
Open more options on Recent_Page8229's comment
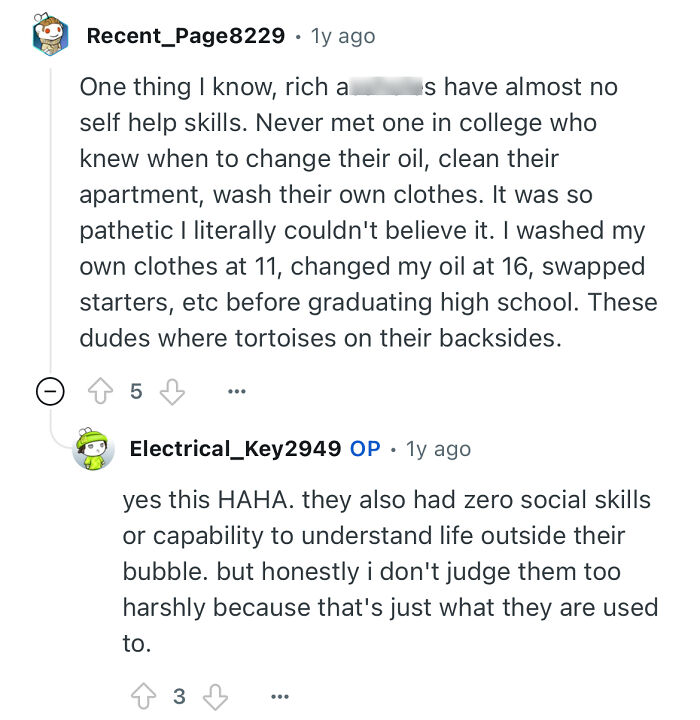click(x=236, y=391)
